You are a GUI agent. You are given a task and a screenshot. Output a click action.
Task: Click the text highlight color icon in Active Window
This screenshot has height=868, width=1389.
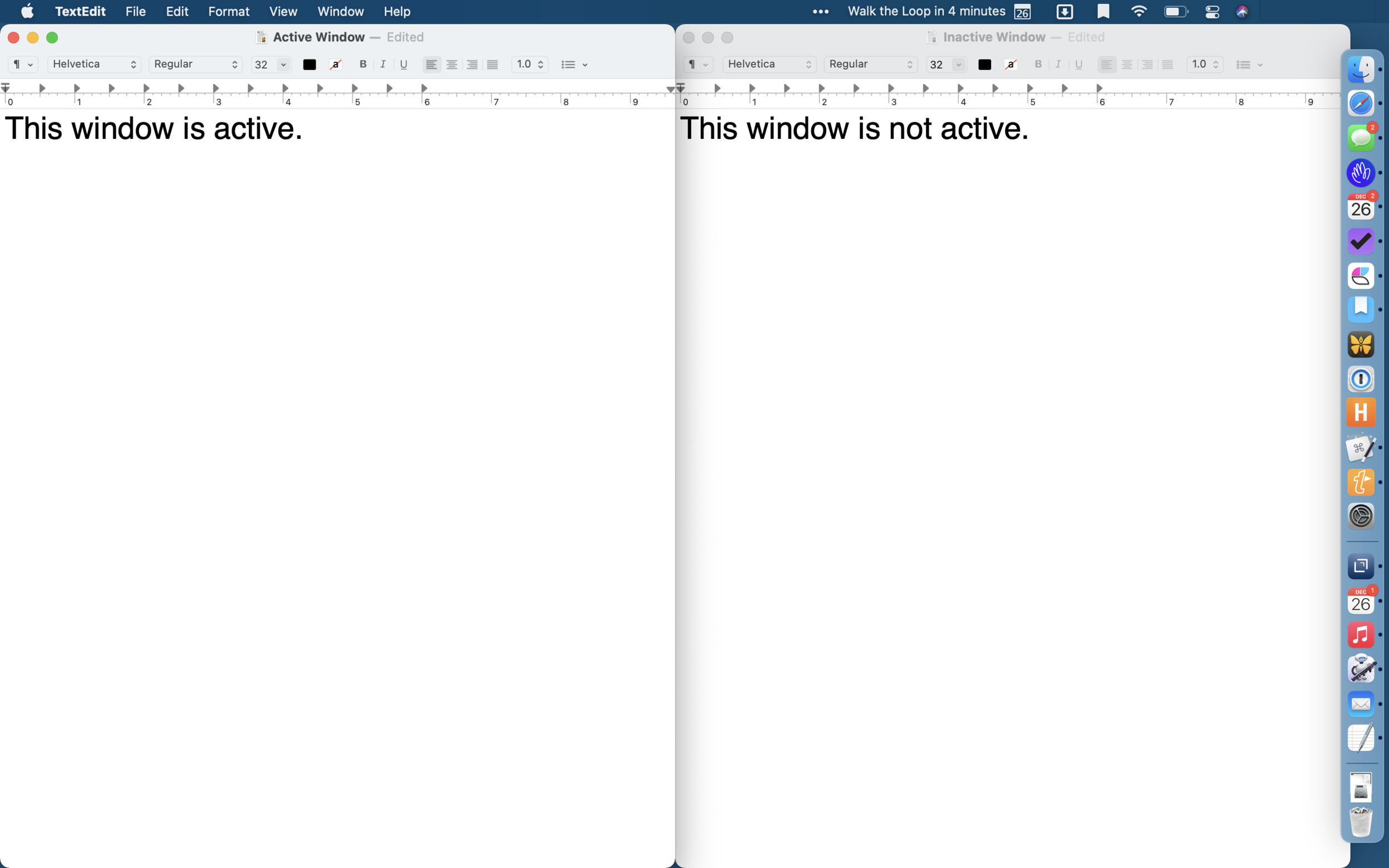(336, 64)
